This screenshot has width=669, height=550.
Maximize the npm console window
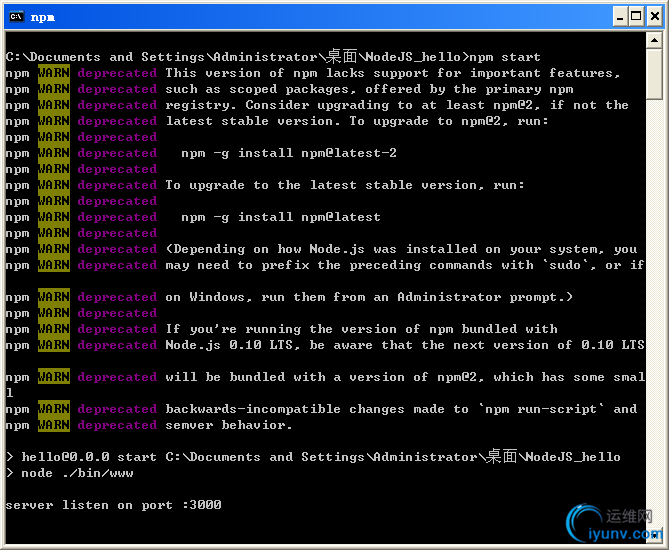[636, 17]
